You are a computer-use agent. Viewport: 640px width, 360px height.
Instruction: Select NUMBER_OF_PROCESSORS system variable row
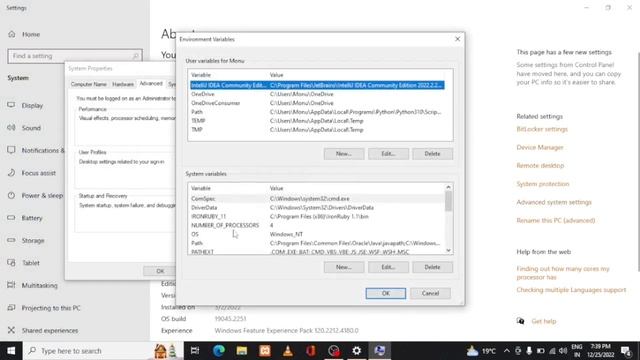click(x=317, y=225)
